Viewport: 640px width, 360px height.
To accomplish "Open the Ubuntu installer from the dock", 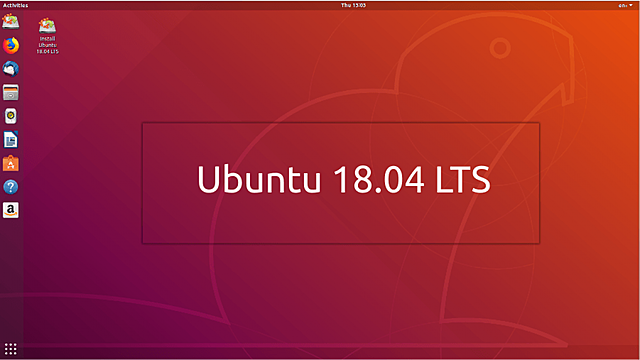I will click(x=11, y=21).
